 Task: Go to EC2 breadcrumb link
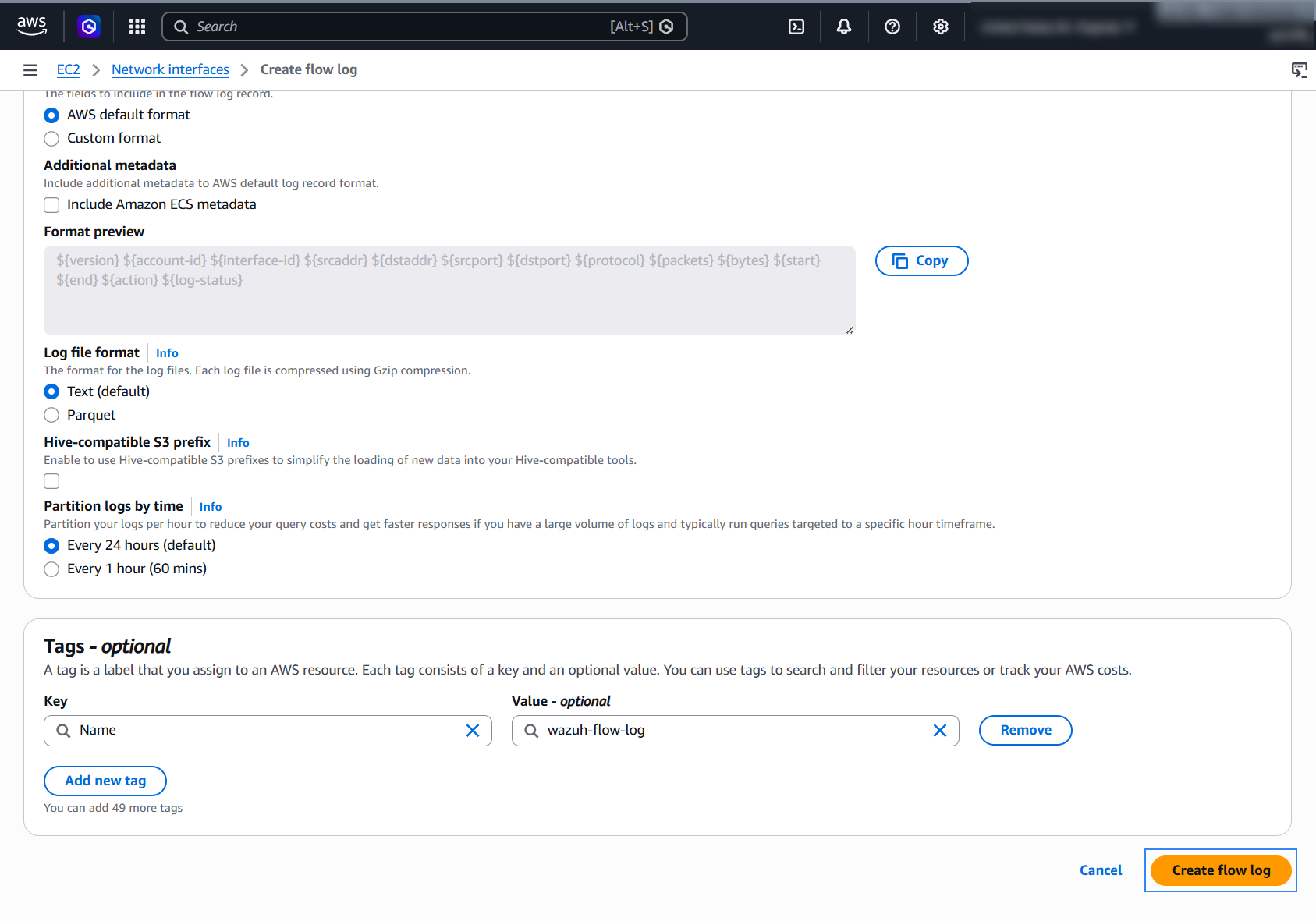coord(69,69)
